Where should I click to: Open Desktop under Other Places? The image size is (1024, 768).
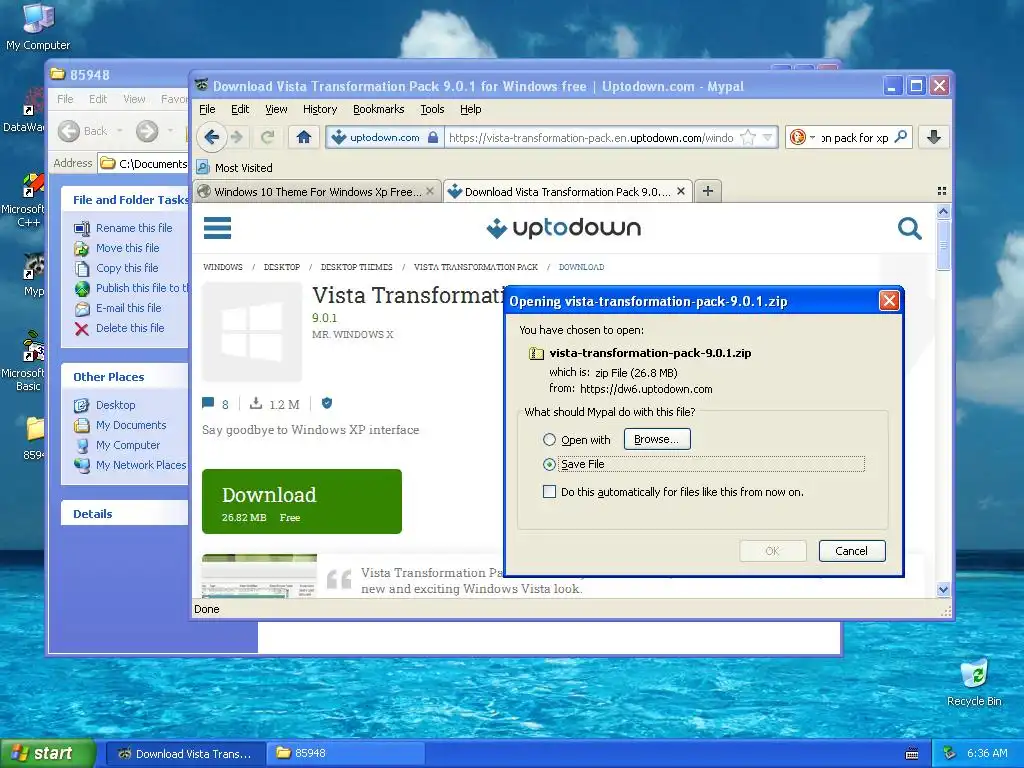[x=116, y=405]
